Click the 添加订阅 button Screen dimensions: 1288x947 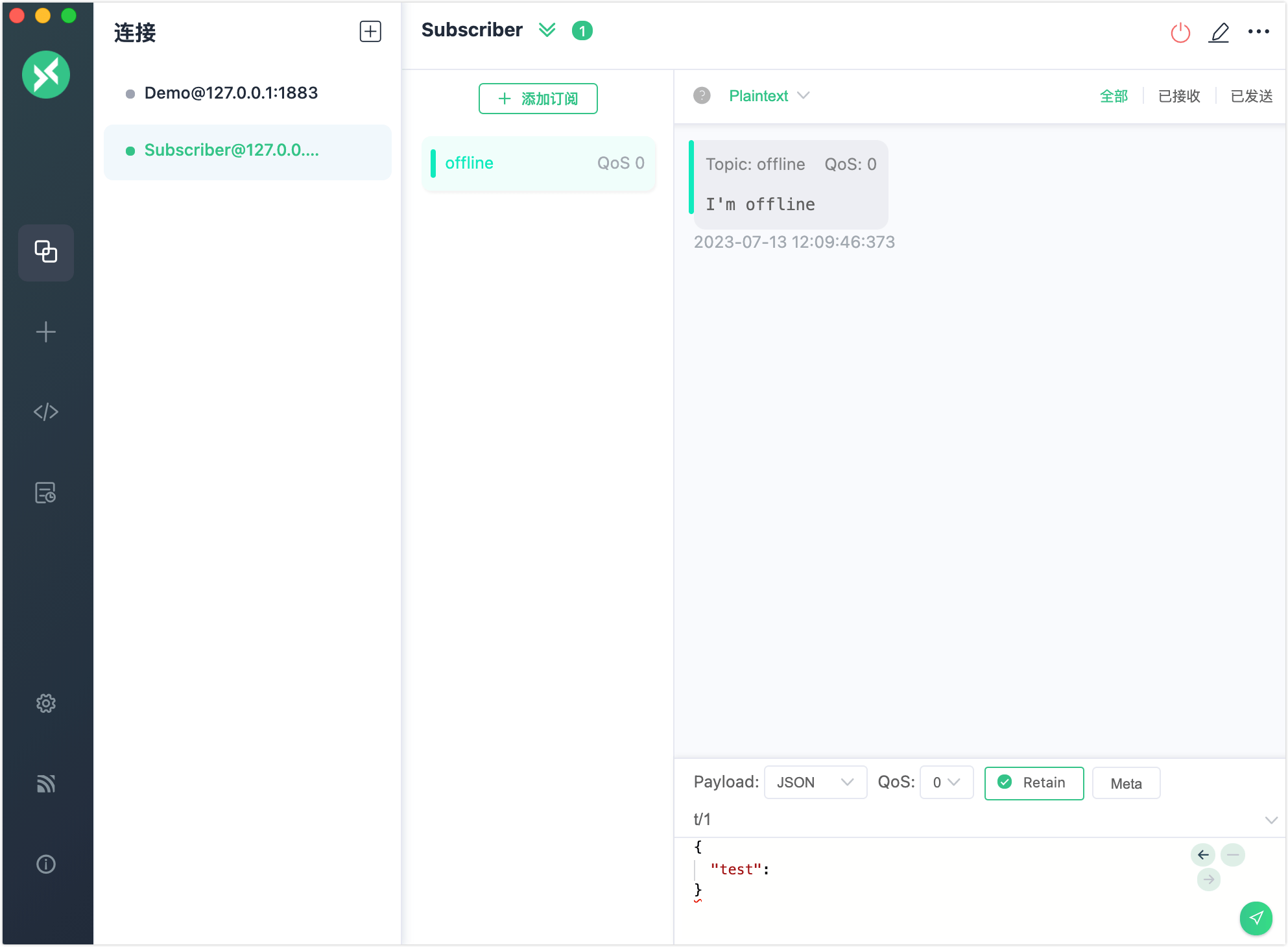(538, 99)
